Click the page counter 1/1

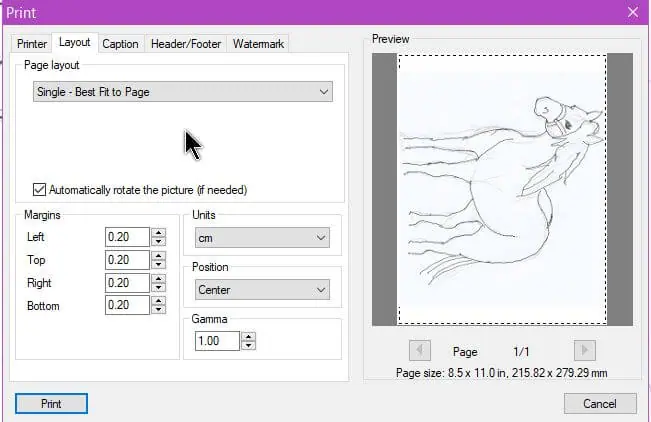click(521, 352)
